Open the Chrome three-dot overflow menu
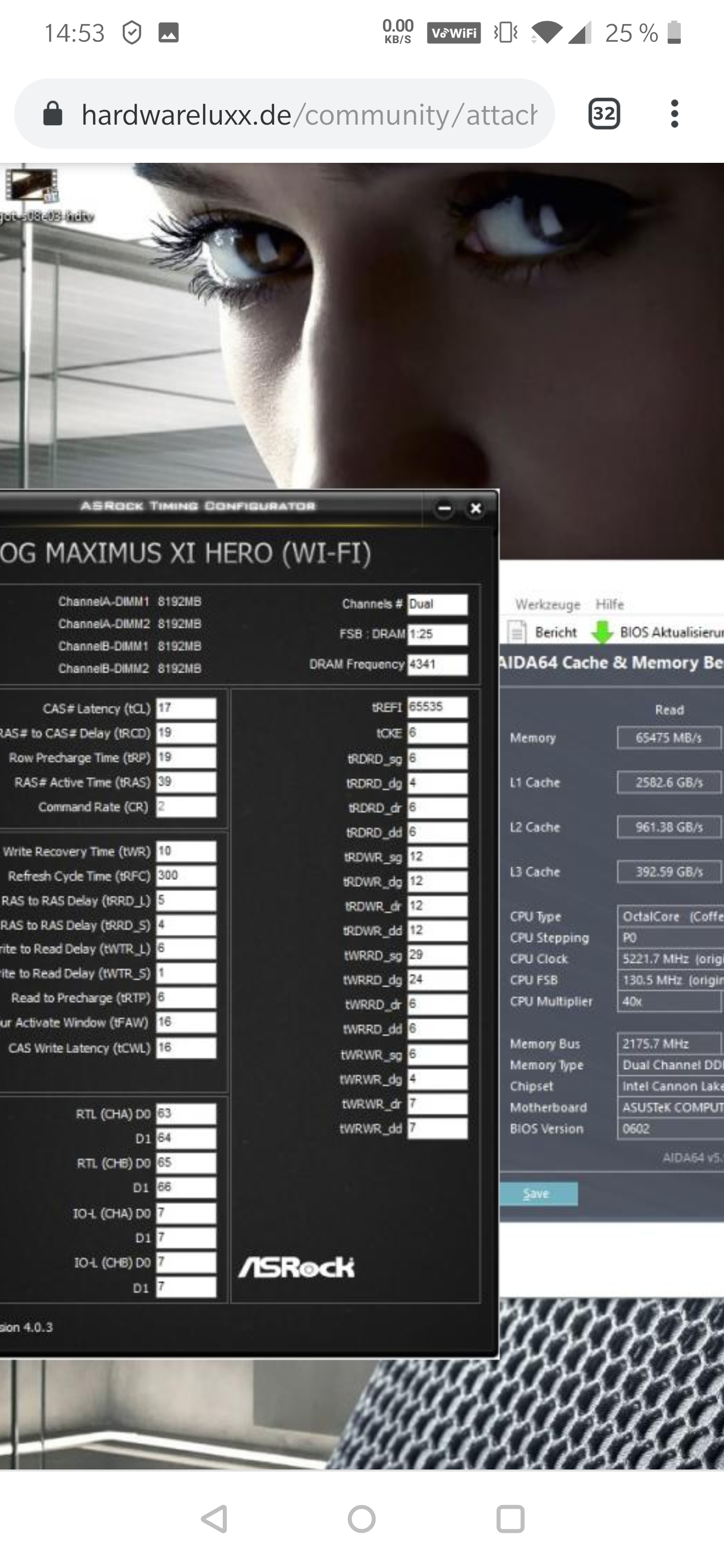The width and height of the screenshot is (724, 1568). (674, 114)
